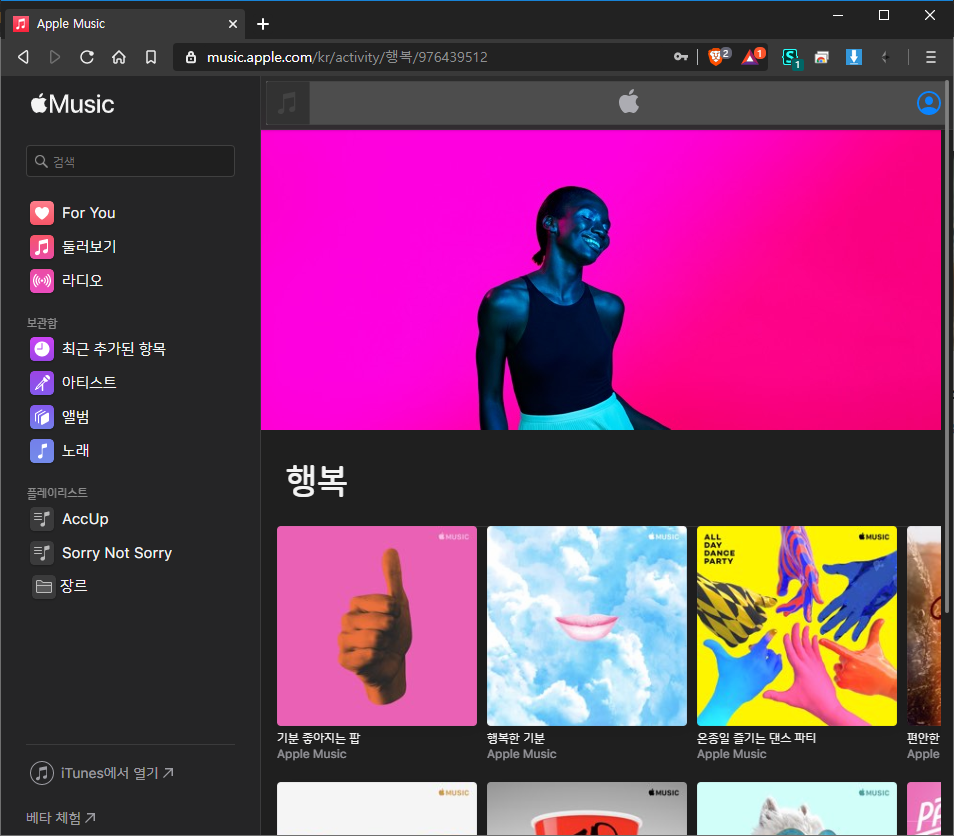
Task: Click the iTunes circular note icon
Action: 42,773
